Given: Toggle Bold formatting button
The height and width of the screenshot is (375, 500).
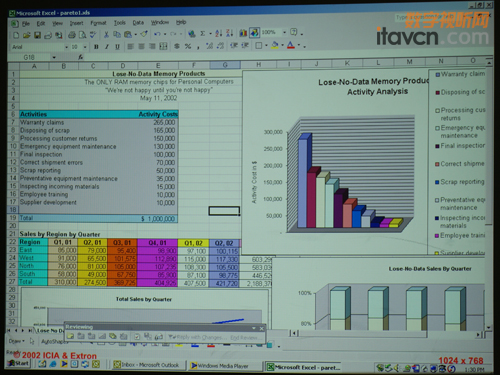Looking at the screenshot, I should [x=96, y=47].
